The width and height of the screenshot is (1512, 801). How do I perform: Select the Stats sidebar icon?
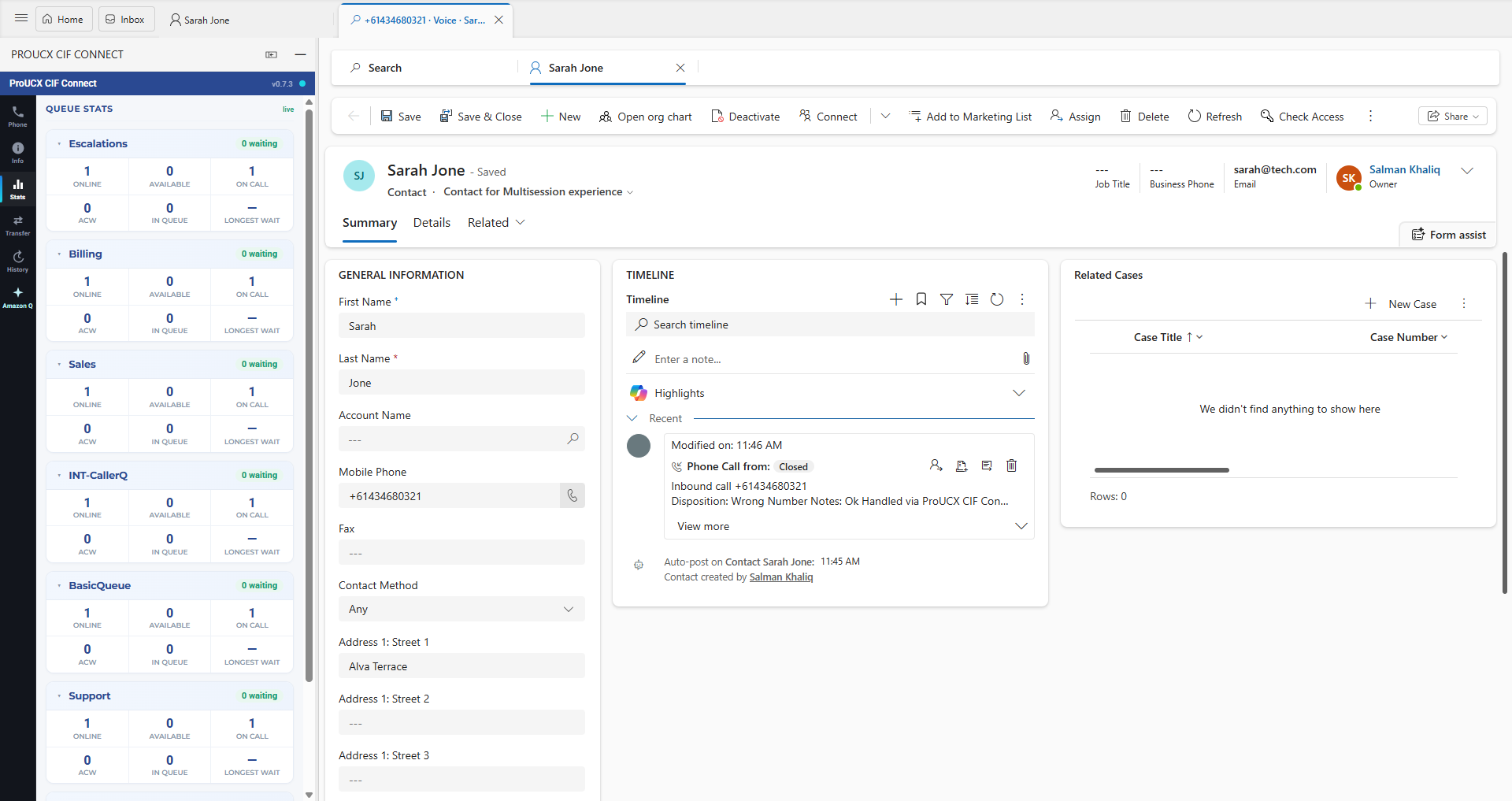[x=17, y=188]
